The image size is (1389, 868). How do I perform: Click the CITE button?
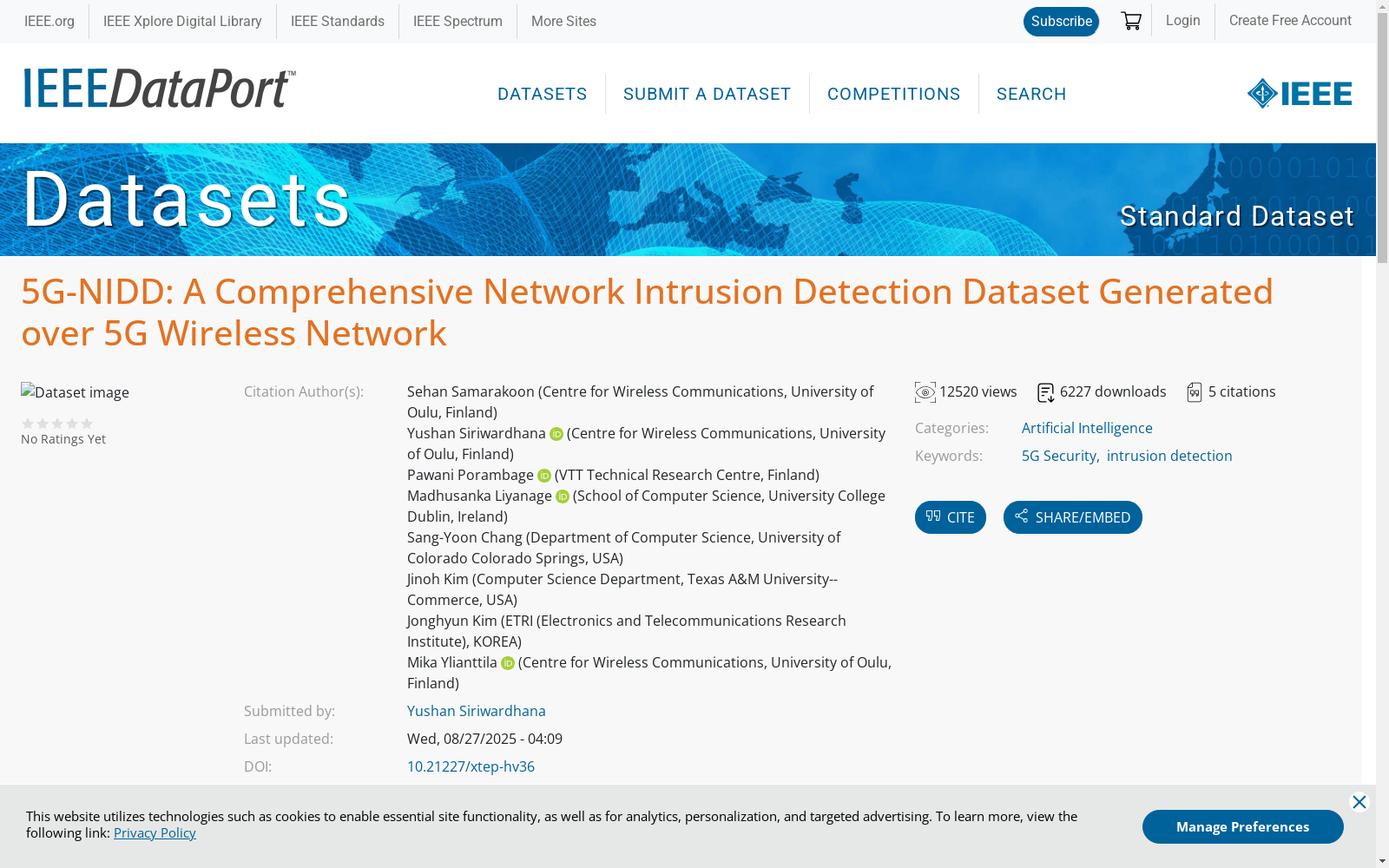[951, 517]
